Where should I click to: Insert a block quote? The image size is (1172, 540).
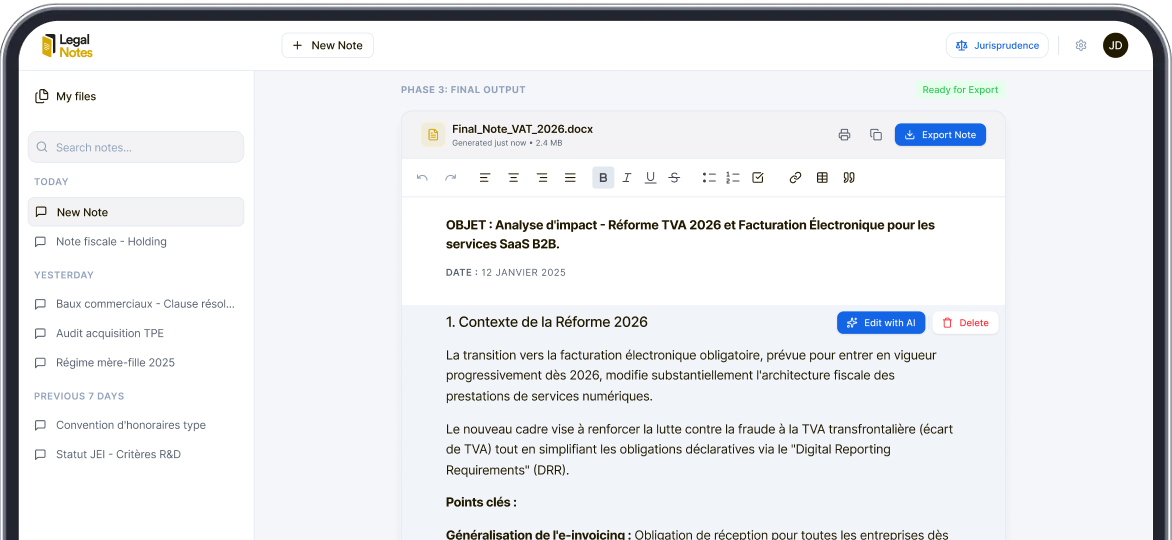(848, 178)
